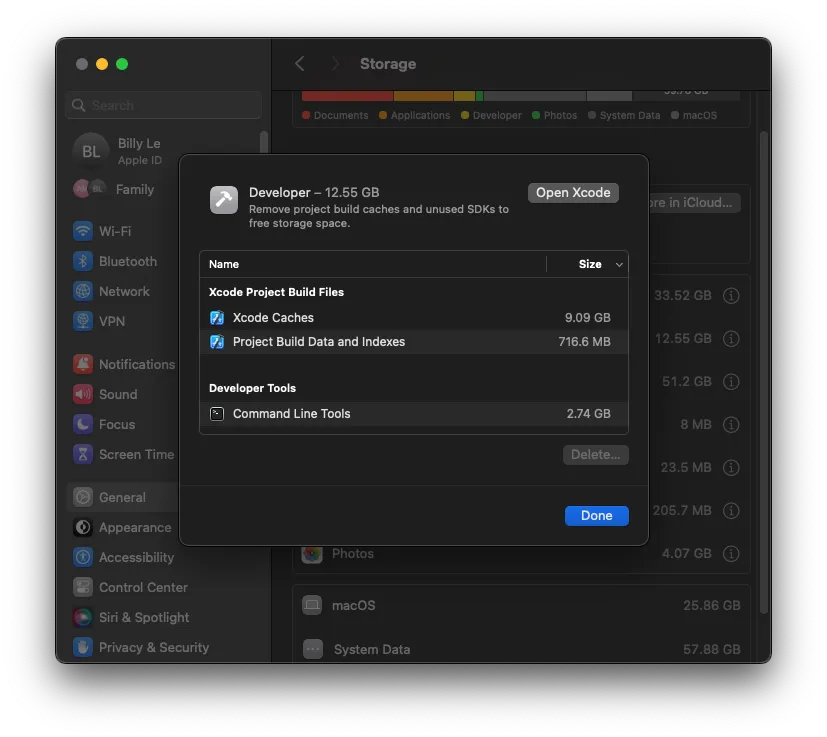Open Focus settings in sidebar

tap(104, 424)
